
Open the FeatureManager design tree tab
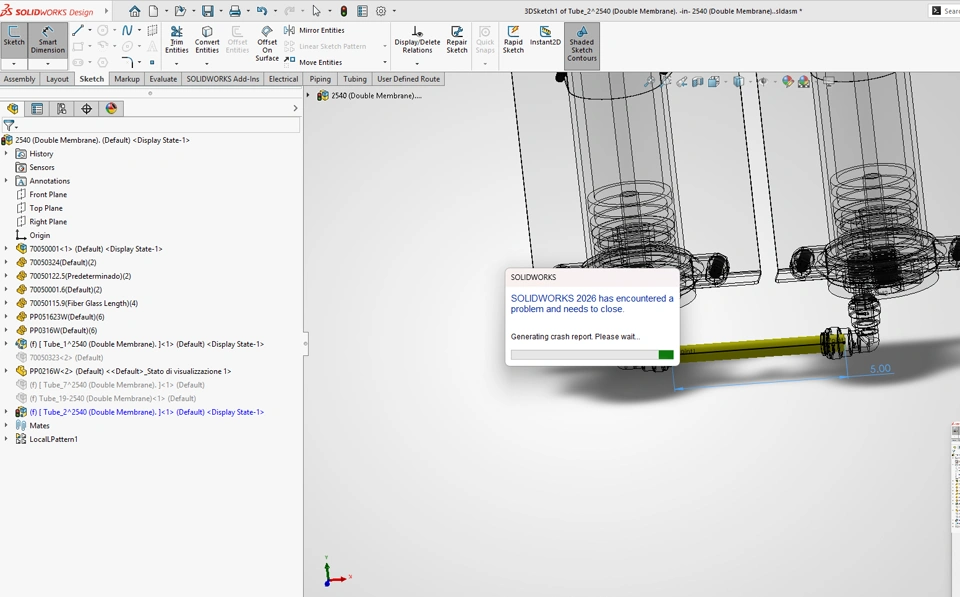click(x=12, y=109)
